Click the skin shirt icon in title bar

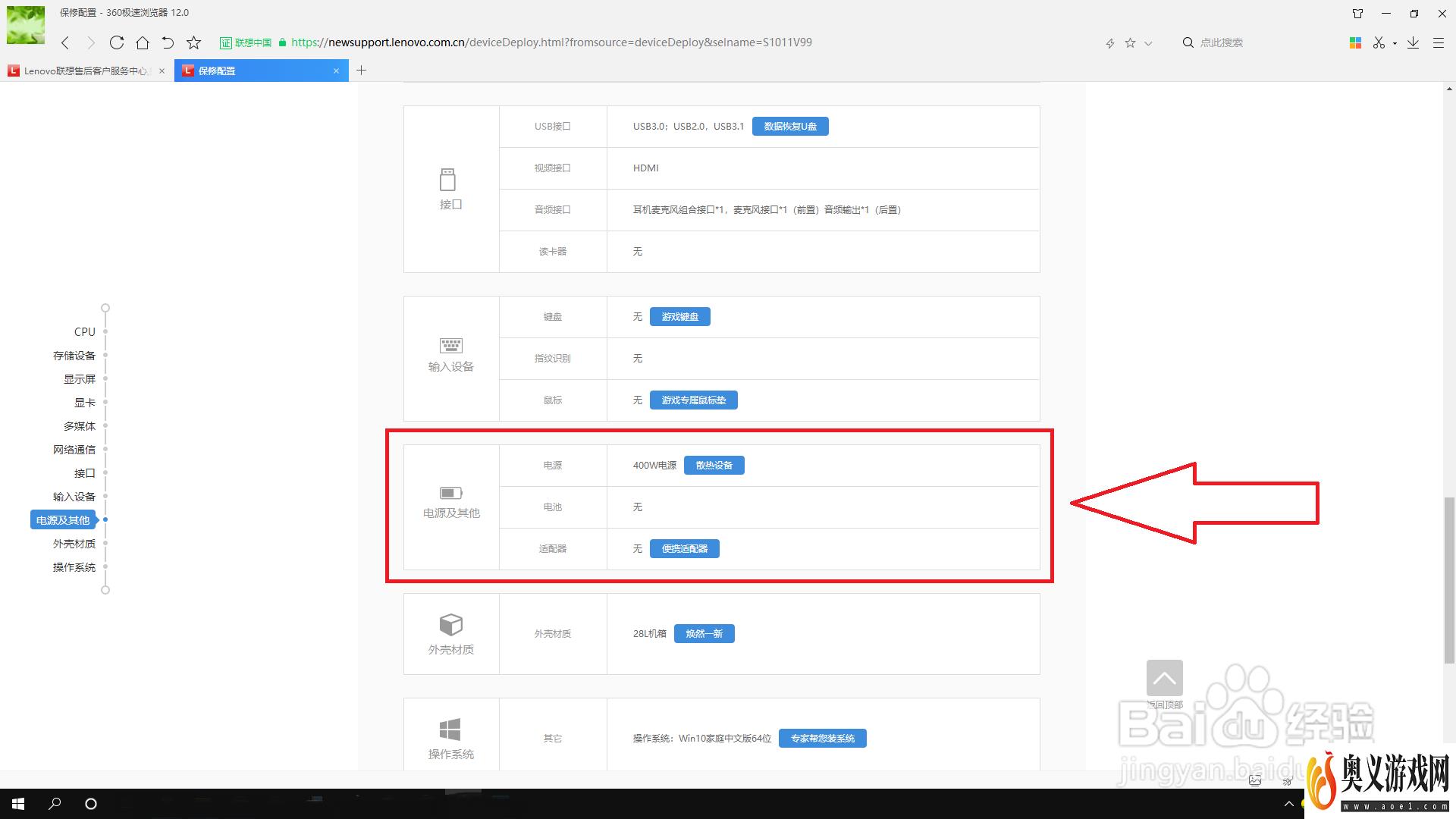(x=1357, y=14)
